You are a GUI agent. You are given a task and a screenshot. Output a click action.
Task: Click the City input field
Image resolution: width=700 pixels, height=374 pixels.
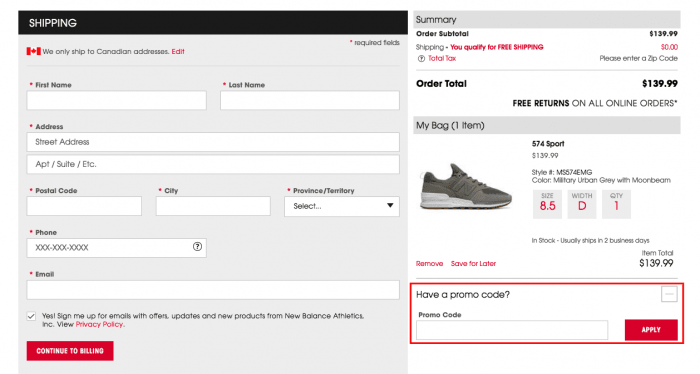click(x=213, y=206)
